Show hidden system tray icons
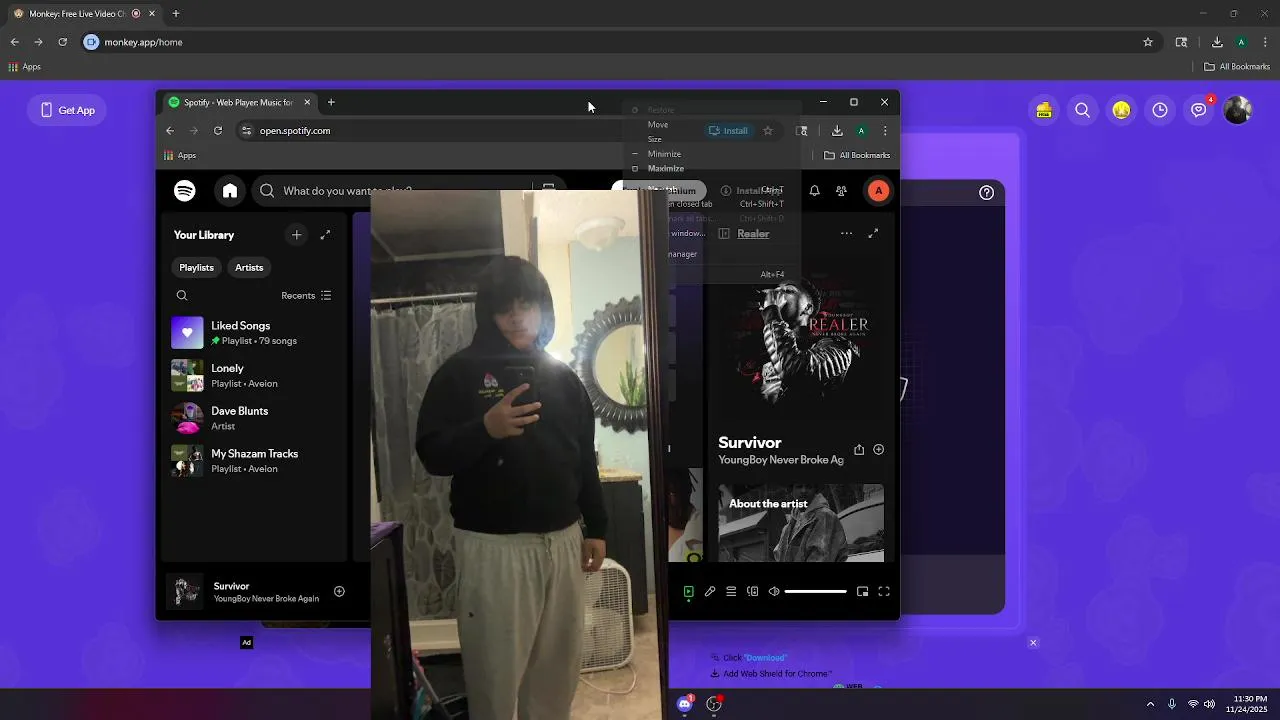 click(x=1150, y=704)
